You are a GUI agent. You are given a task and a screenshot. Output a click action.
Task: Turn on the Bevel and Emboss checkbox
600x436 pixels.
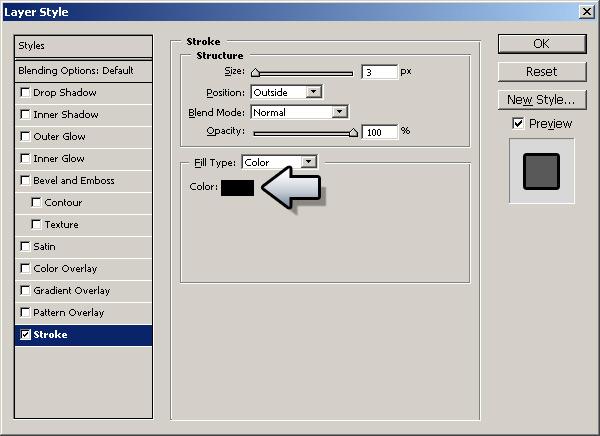click(x=25, y=180)
